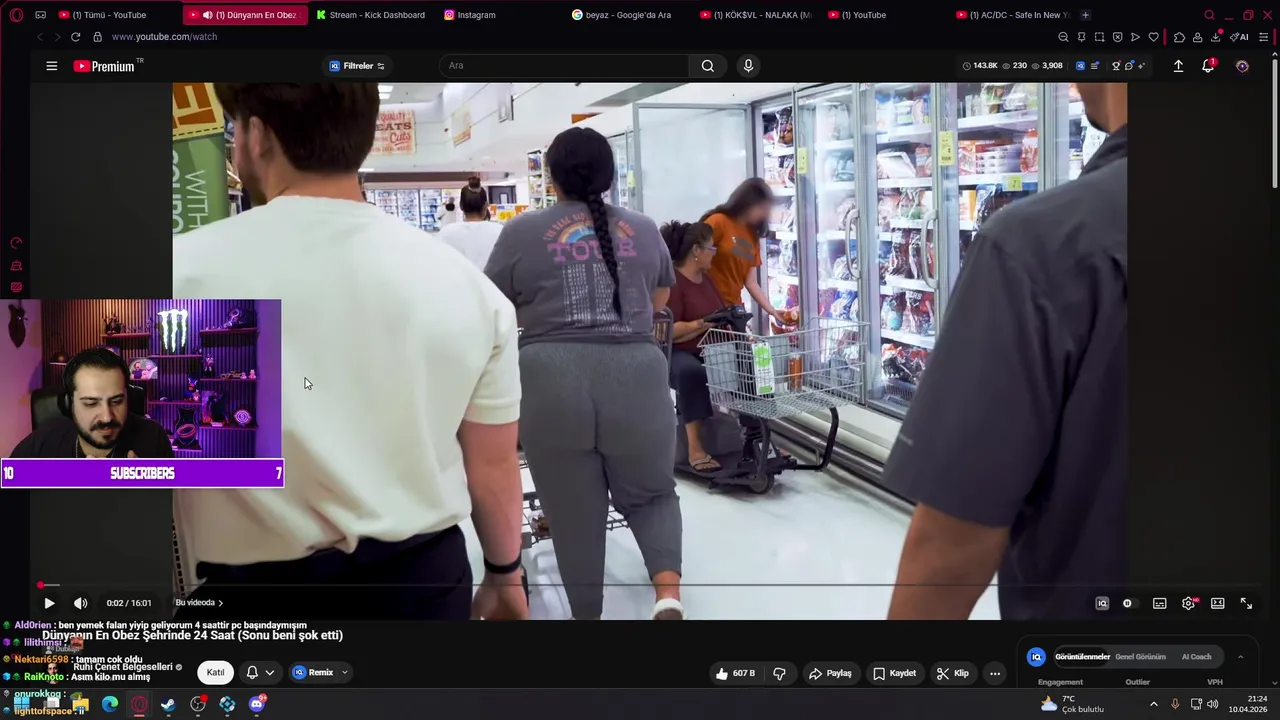Select the Görüntülenmeler tab

click(1082, 657)
